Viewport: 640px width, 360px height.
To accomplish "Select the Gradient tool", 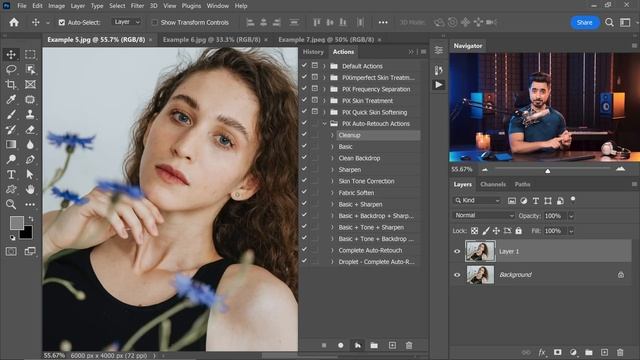I will tap(11, 144).
